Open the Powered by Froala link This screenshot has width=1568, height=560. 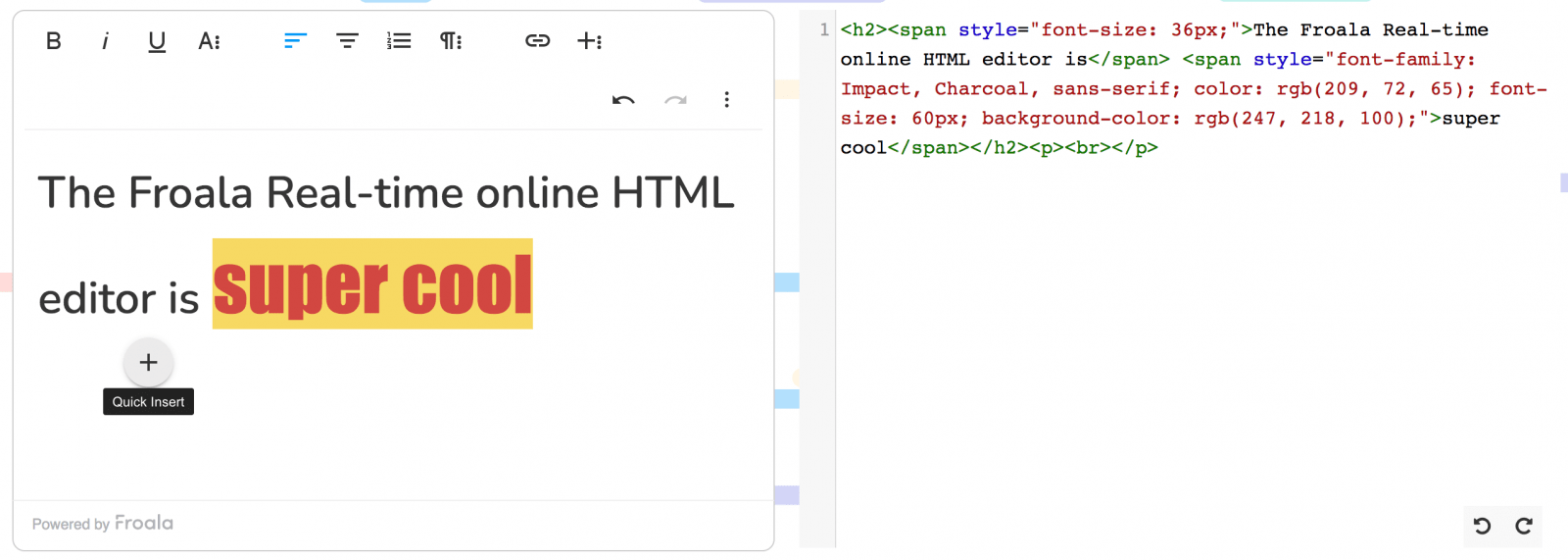click(103, 524)
